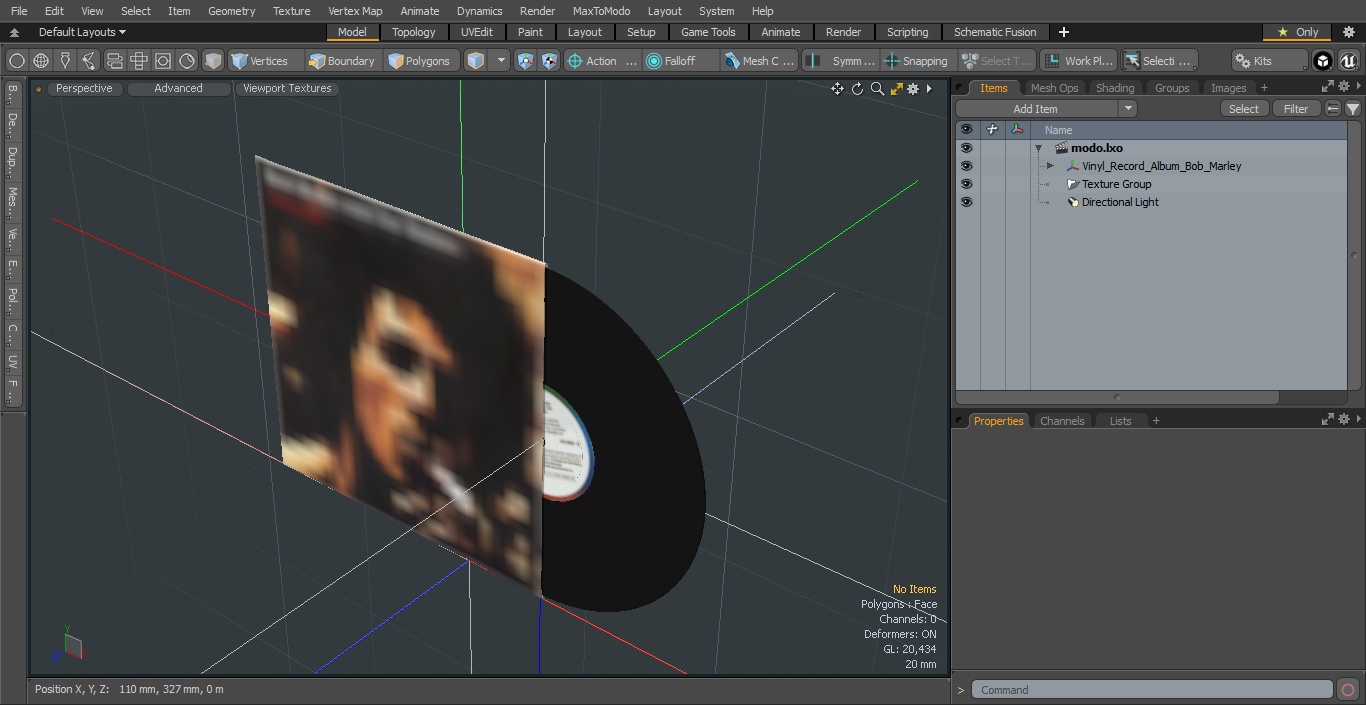Open the selection mode dropdown arrow
This screenshot has width=1366, height=705.
tap(501, 61)
